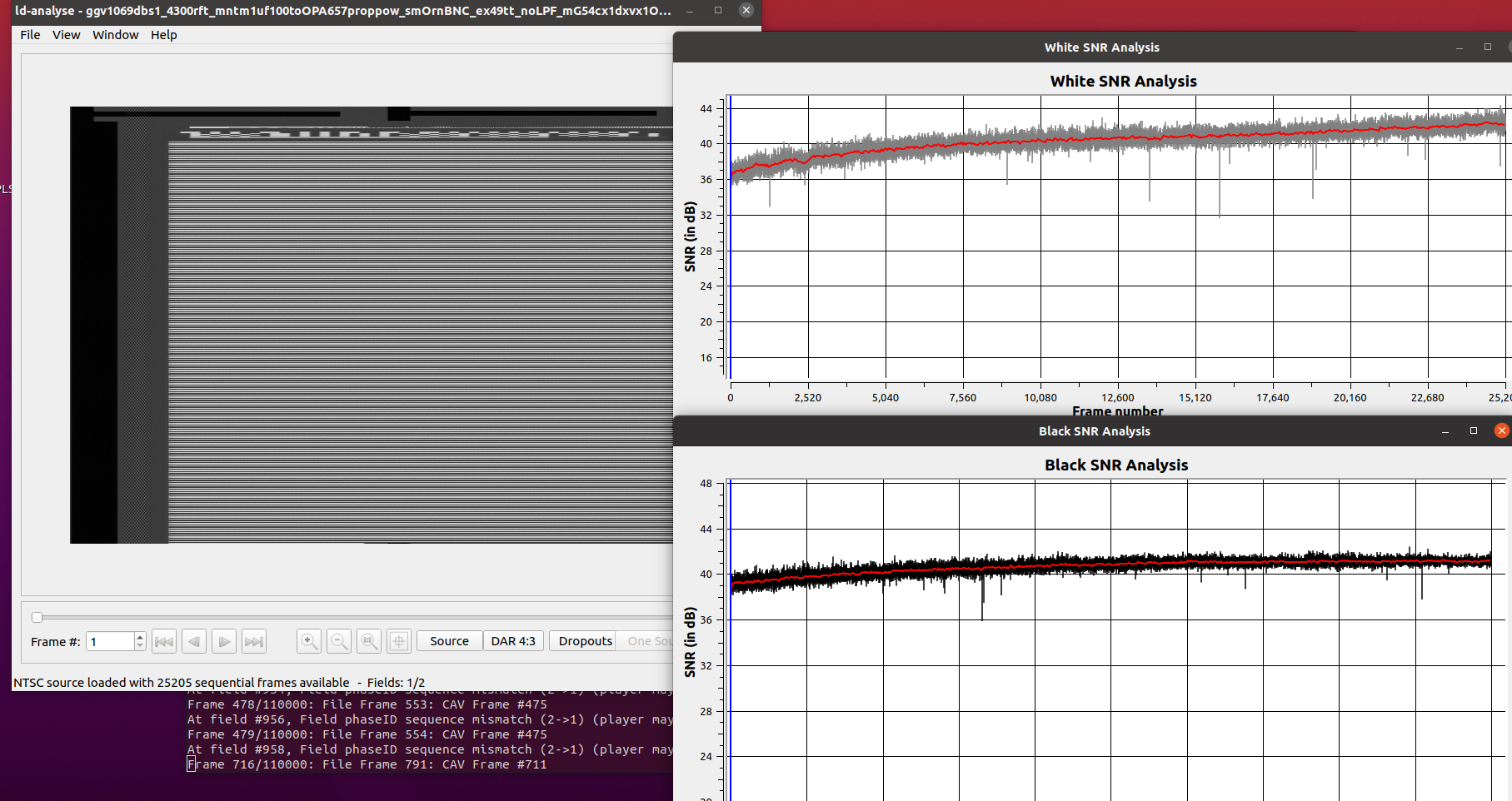Maximize the White SNR Analysis window

point(1488,47)
